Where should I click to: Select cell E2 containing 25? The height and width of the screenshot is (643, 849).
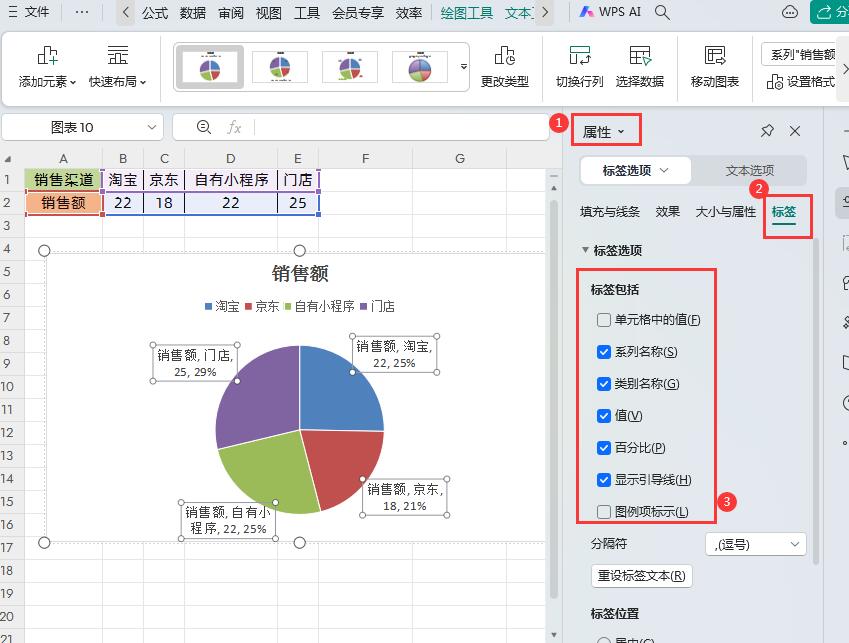click(298, 203)
